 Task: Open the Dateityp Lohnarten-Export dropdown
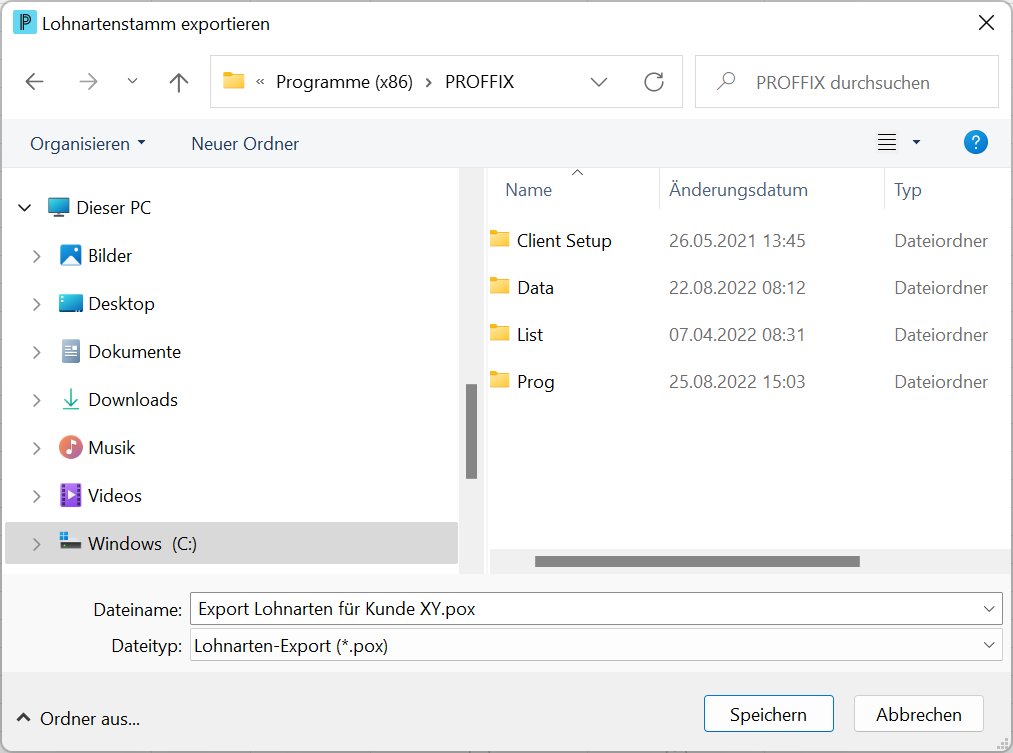click(988, 645)
